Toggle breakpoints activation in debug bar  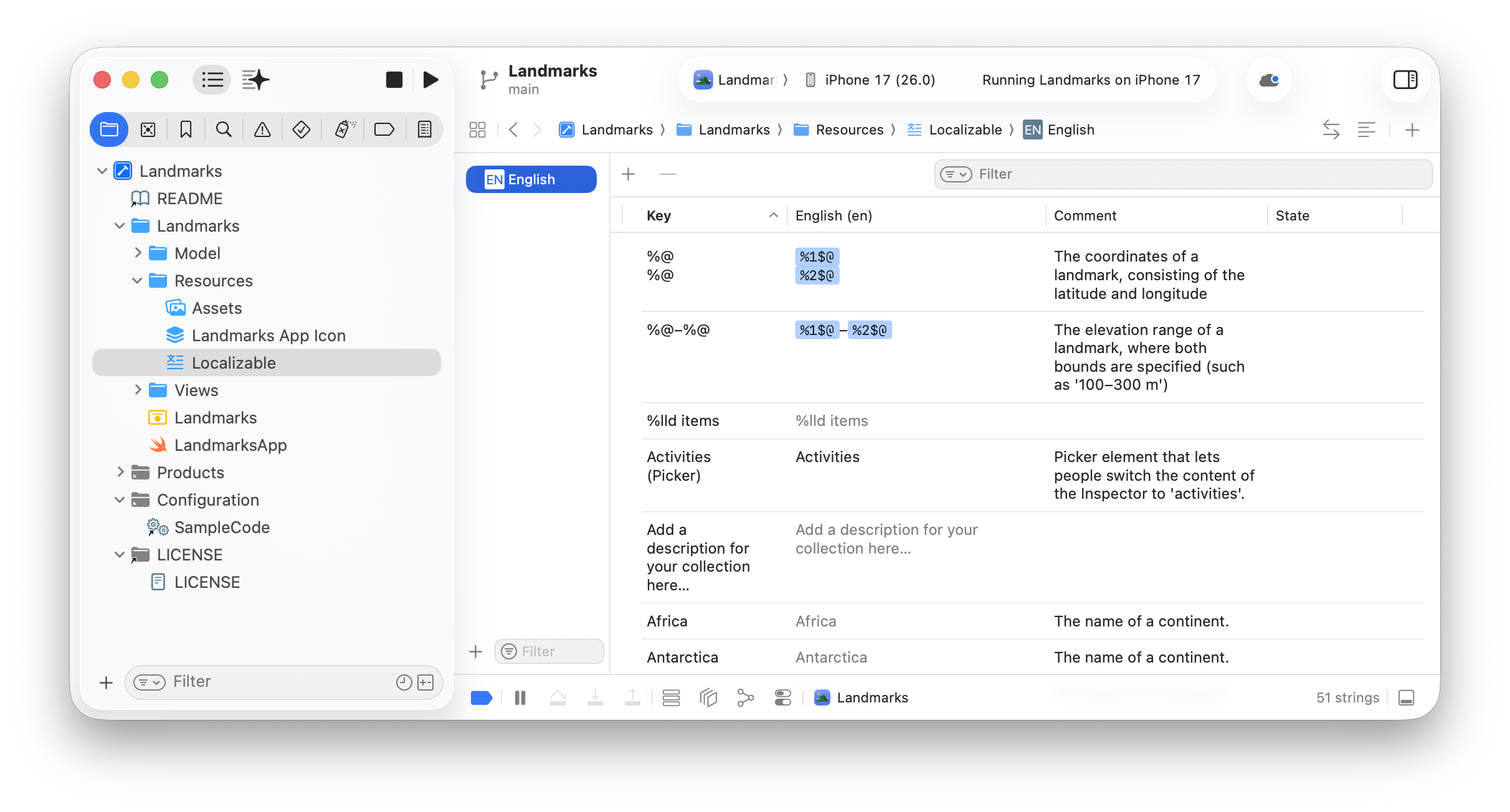(x=482, y=697)
